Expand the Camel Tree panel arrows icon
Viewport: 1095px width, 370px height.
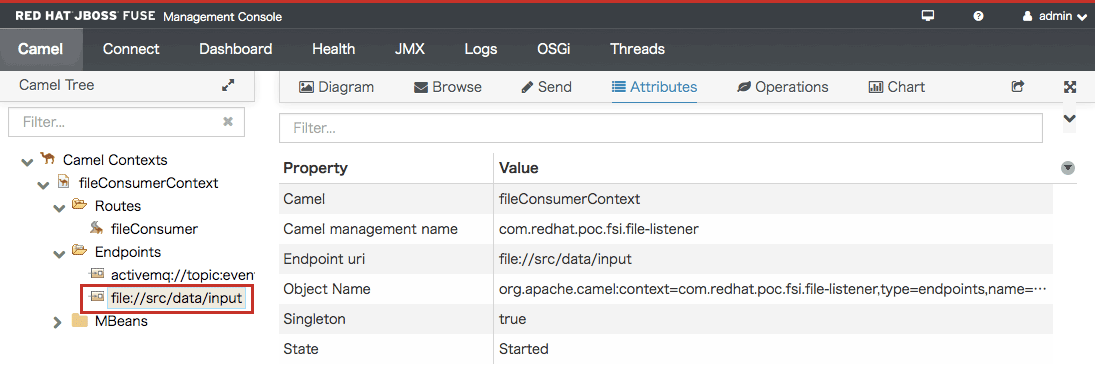tap(228, 85)
